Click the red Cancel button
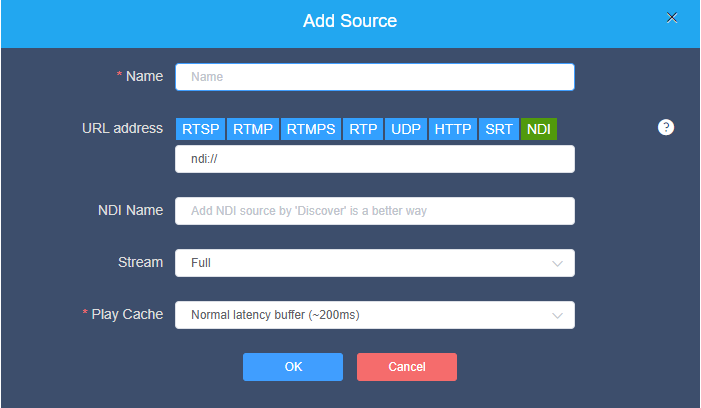This screenshot has width=701, height=408. coord(407,367)
